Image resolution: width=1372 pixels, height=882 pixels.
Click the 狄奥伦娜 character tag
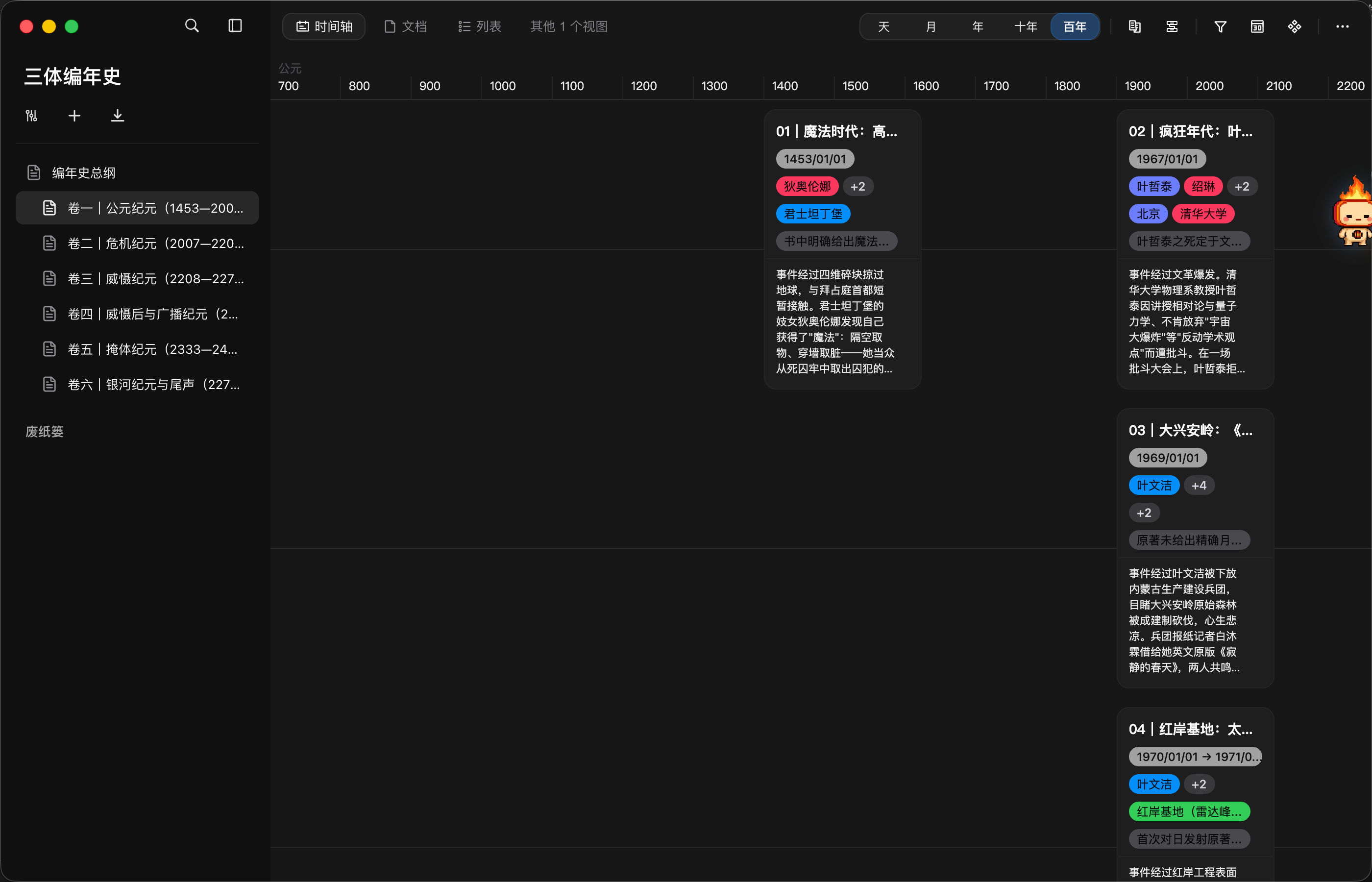(x=808, y=186)
